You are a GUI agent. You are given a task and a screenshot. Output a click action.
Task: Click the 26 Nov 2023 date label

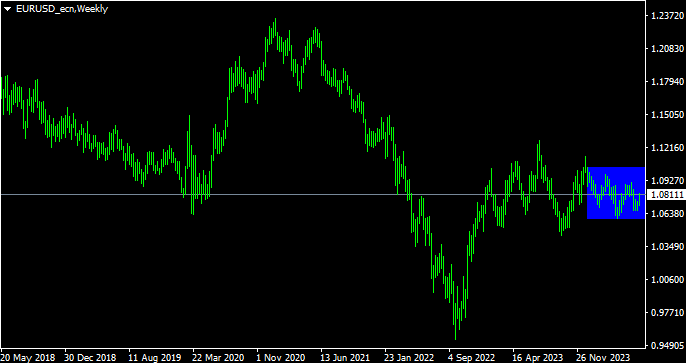(603, 357)
